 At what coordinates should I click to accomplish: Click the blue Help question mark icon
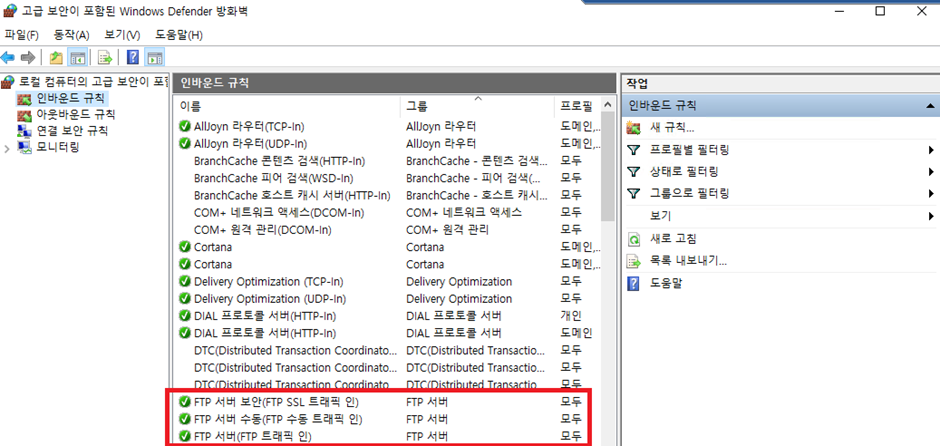132,57
